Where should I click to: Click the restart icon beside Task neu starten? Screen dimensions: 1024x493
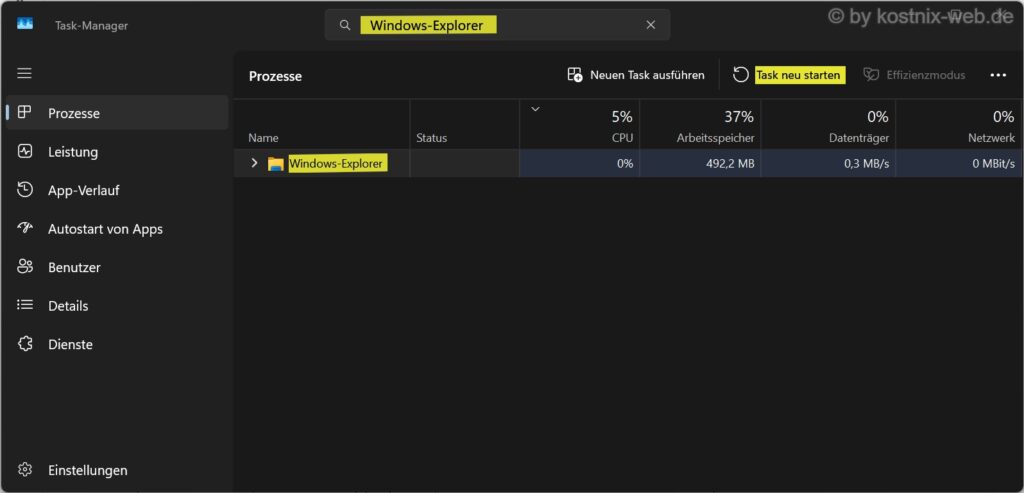(741, 75)
